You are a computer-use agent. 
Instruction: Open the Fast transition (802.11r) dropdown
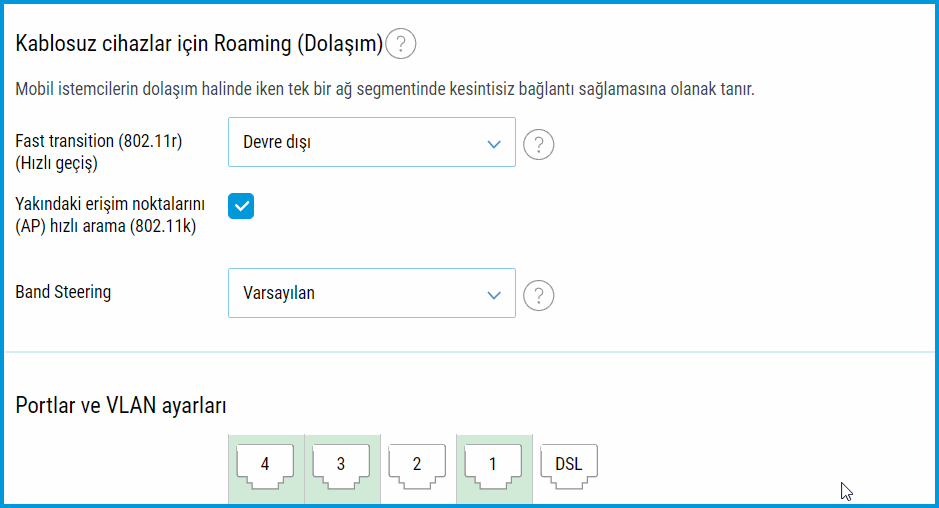point(371,142)
